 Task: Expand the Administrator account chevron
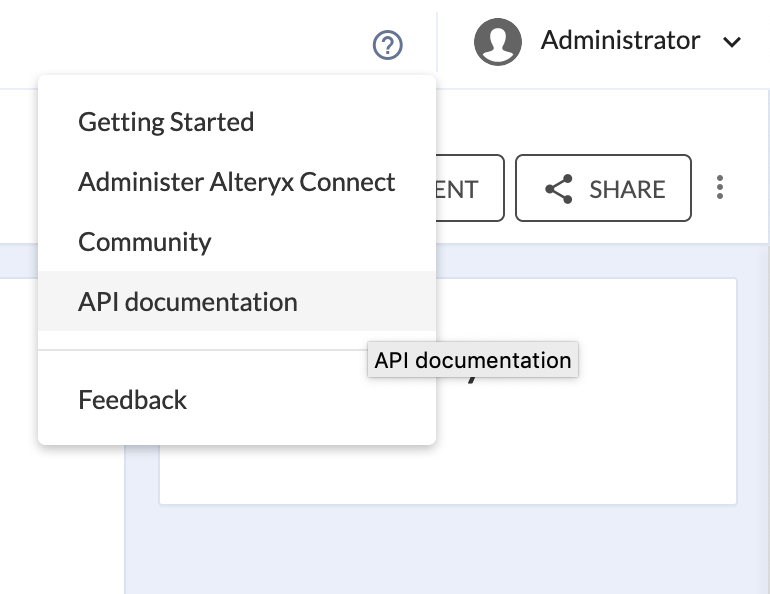(x=732, y=42)
